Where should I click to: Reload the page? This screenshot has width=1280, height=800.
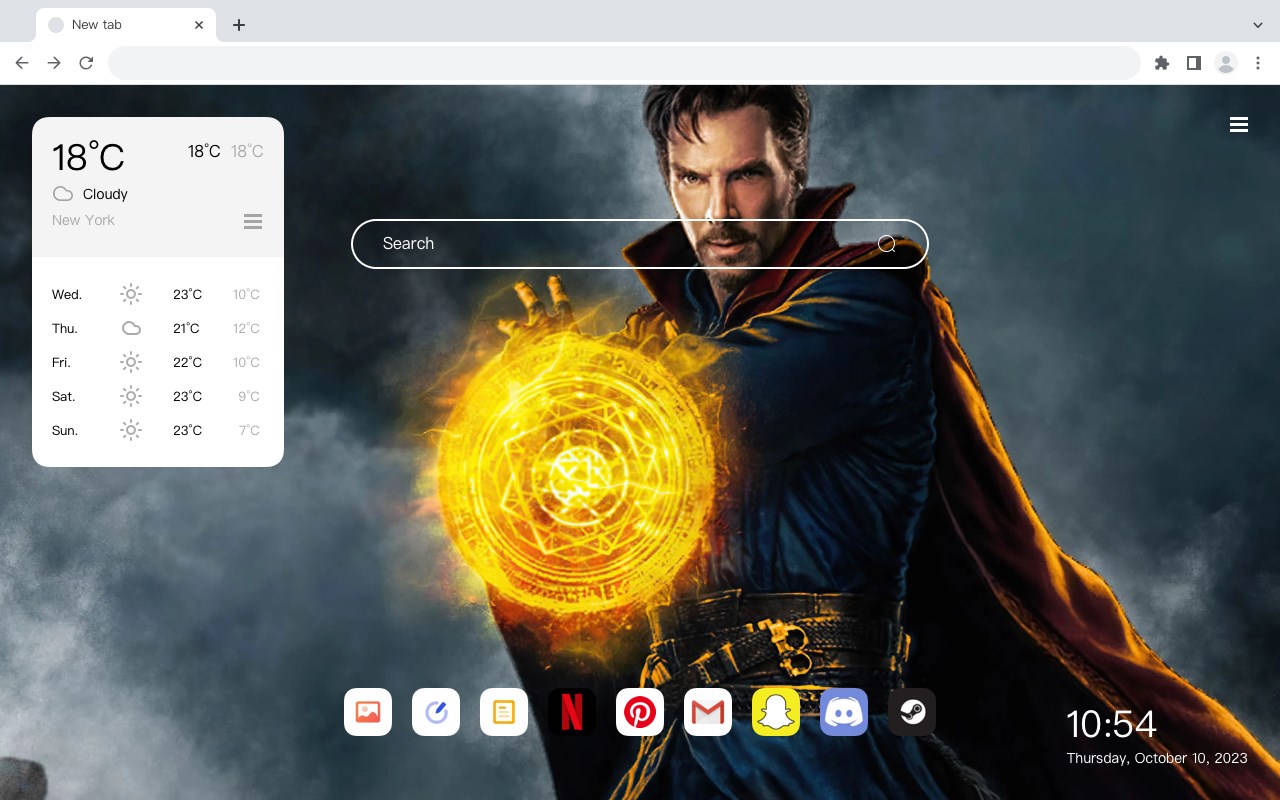86,63
